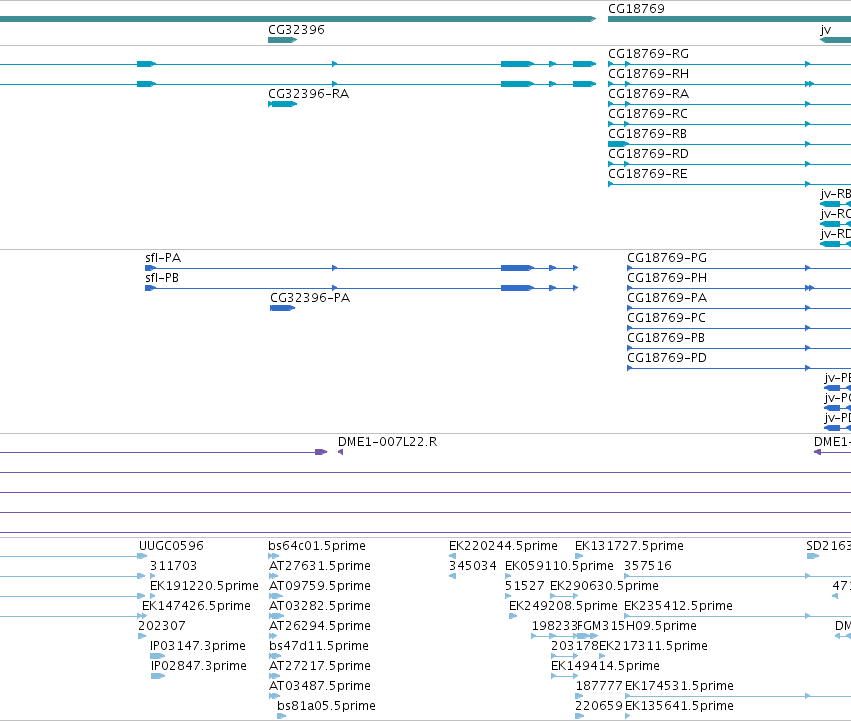Click the CG32396-PA coding region glyph
Viewport: 851px width, 721px height.
point(282,308)
